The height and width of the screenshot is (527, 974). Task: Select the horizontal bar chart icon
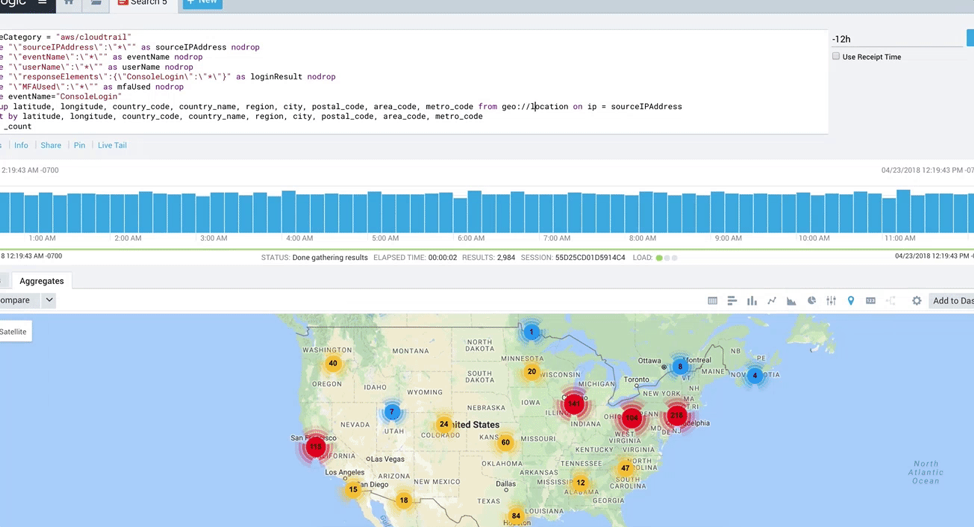pyautogui.click(x=732, y=301)
